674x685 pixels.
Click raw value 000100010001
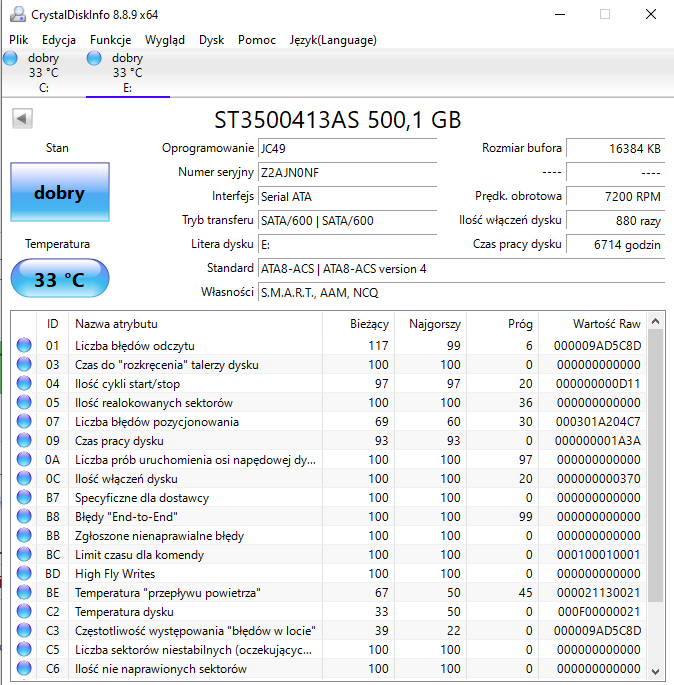(x=598, y=554)
